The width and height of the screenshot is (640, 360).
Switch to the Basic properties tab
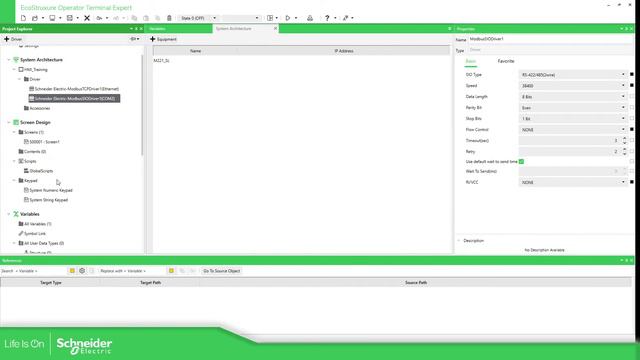click(x=471, y=61)
